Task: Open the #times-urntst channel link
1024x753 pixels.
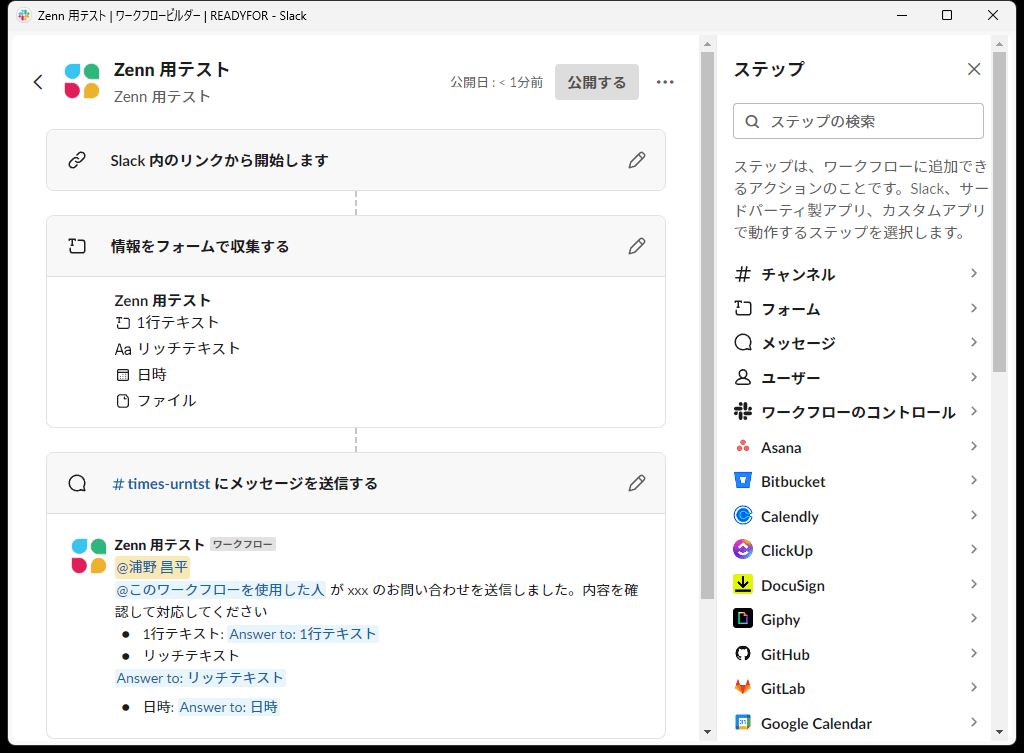Action: [x=161, y=483]
